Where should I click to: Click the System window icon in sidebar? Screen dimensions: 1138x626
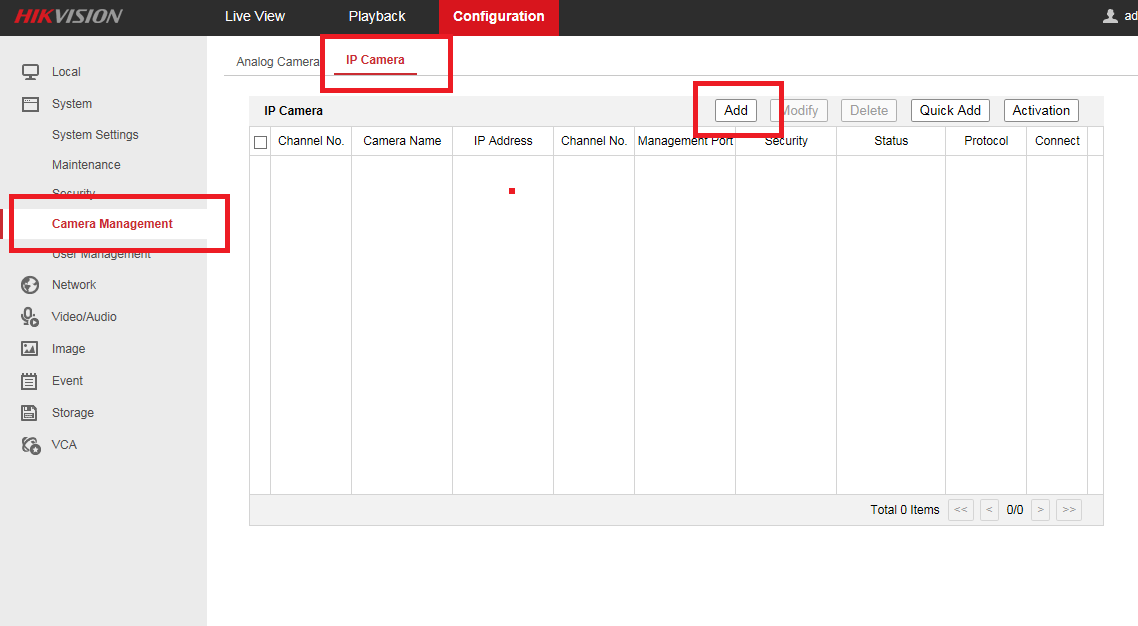(30, 104)
